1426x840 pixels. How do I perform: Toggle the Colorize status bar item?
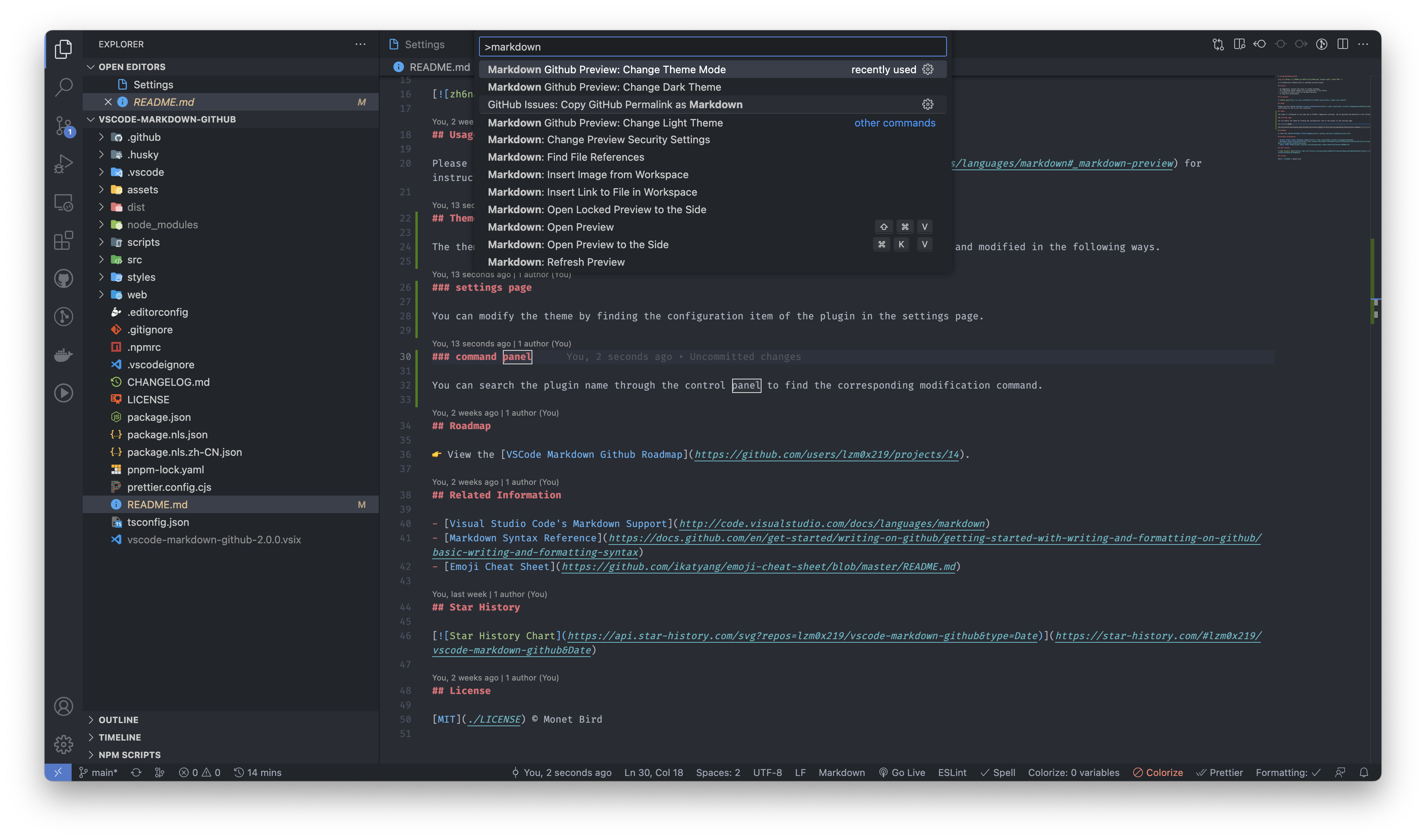[x=1158, y=772]
